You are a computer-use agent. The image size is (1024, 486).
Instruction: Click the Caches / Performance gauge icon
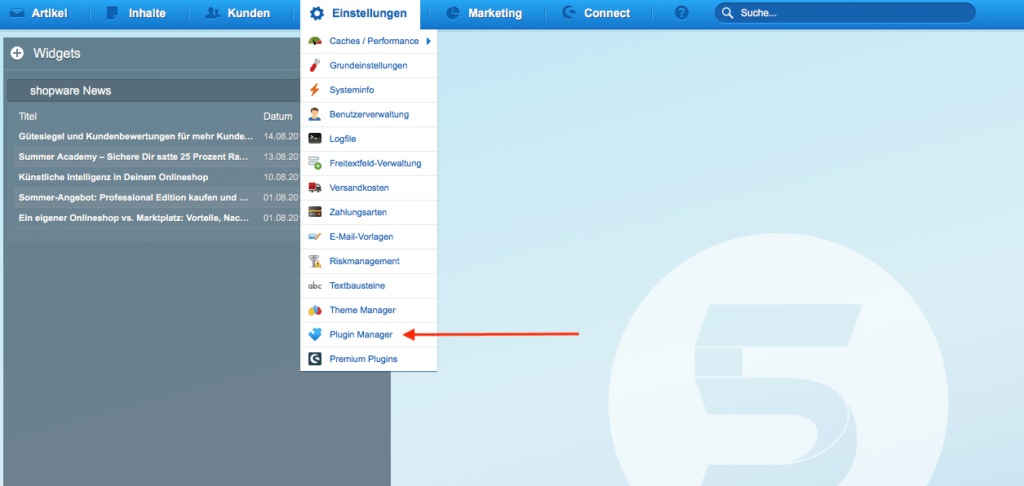click(315, 41)
